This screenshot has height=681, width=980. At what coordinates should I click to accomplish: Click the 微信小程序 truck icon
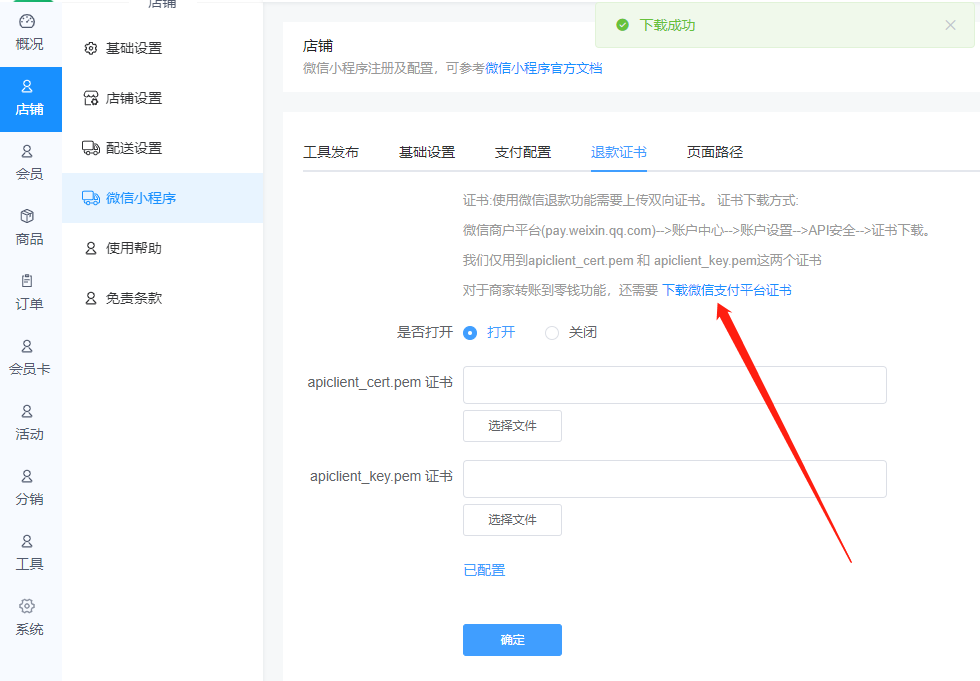(x=91, y=198)
